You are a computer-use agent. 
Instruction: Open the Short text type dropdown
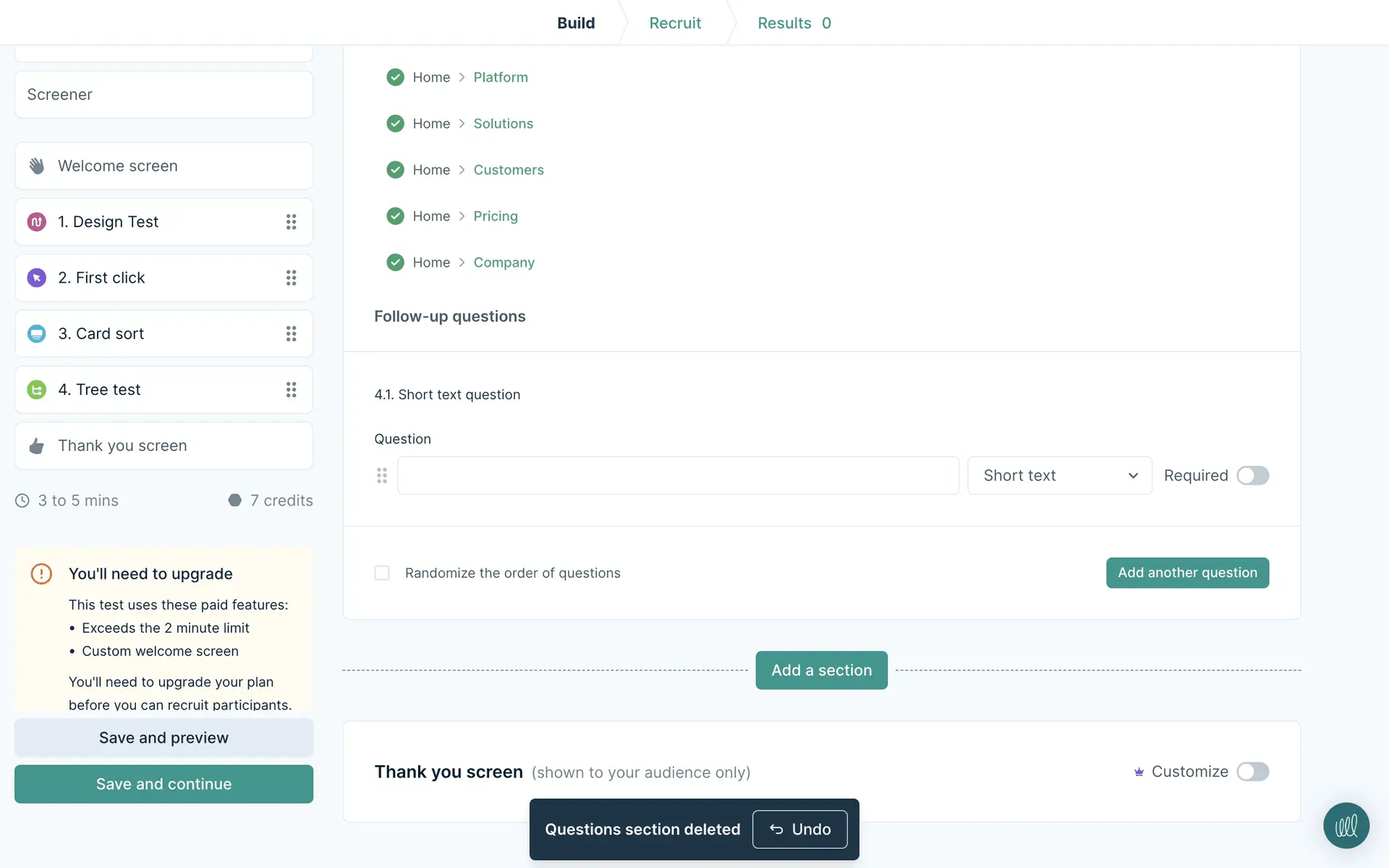(x=1059, y=475)
